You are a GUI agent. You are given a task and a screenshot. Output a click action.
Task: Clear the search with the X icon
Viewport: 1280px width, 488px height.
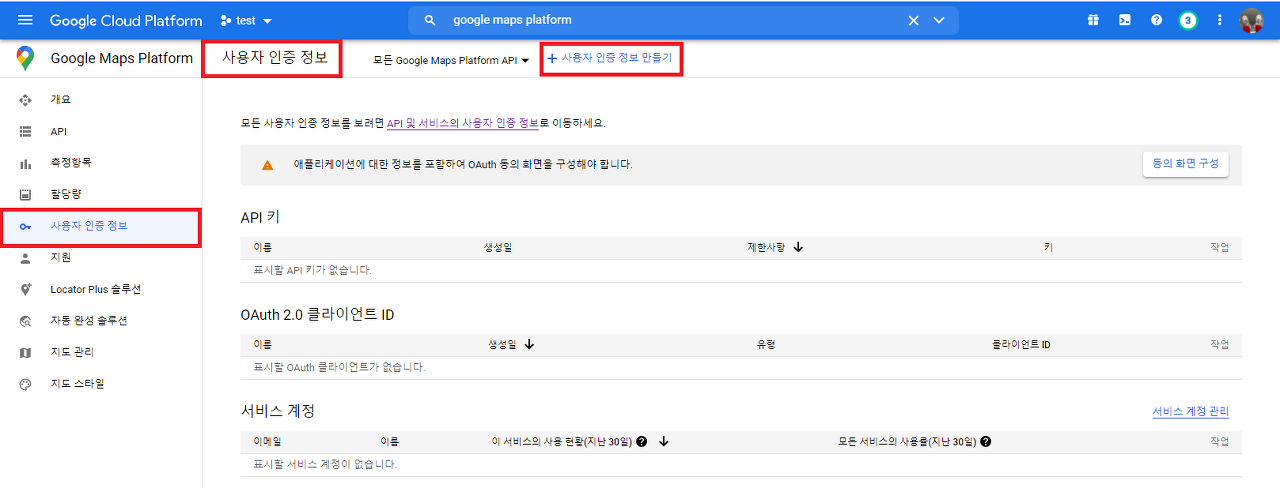[x=913, y=20]
